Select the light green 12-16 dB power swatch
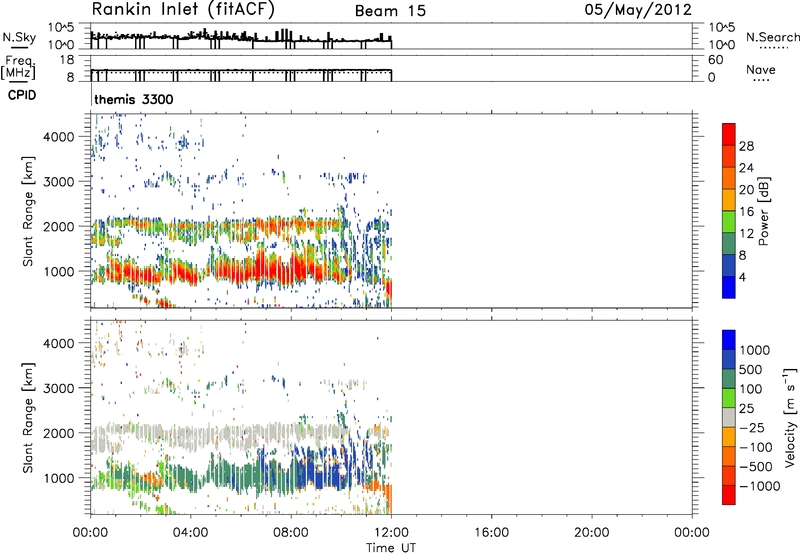The width and height of the screenshot is (800, 554). pos(729,222)
